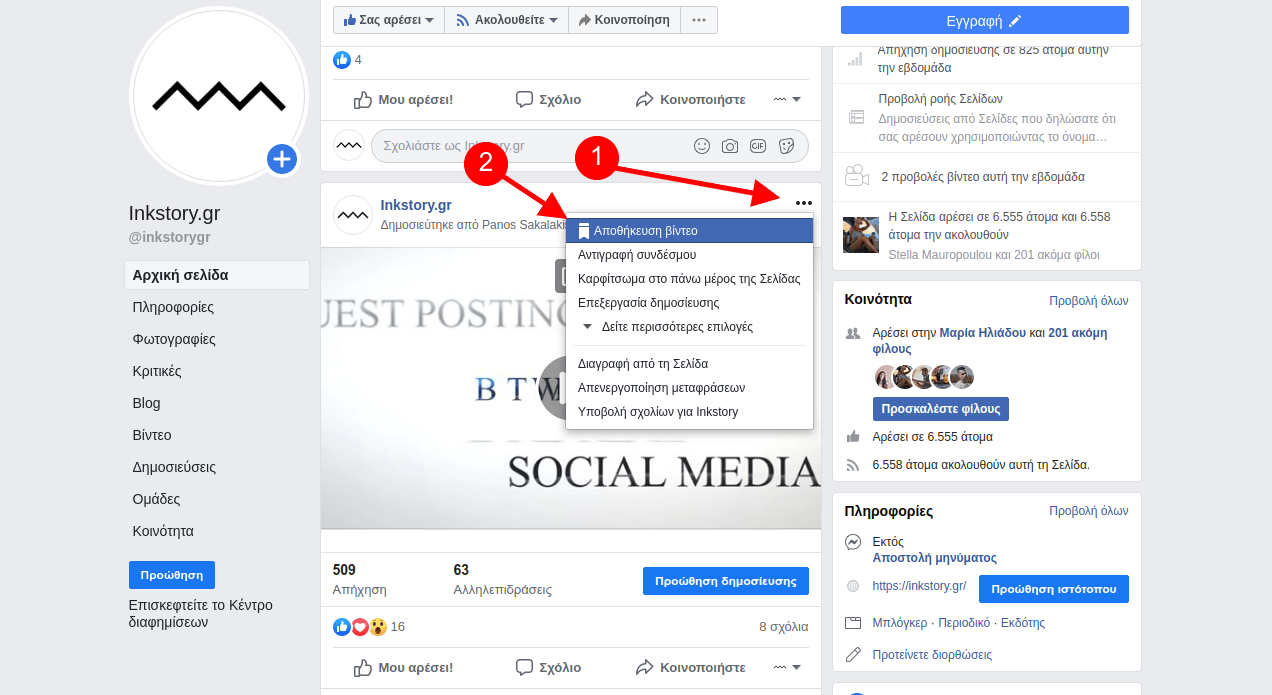Click the three-dot More button in page header
This screenshot has width=1272, height=695.
click(x=699, y=20)
